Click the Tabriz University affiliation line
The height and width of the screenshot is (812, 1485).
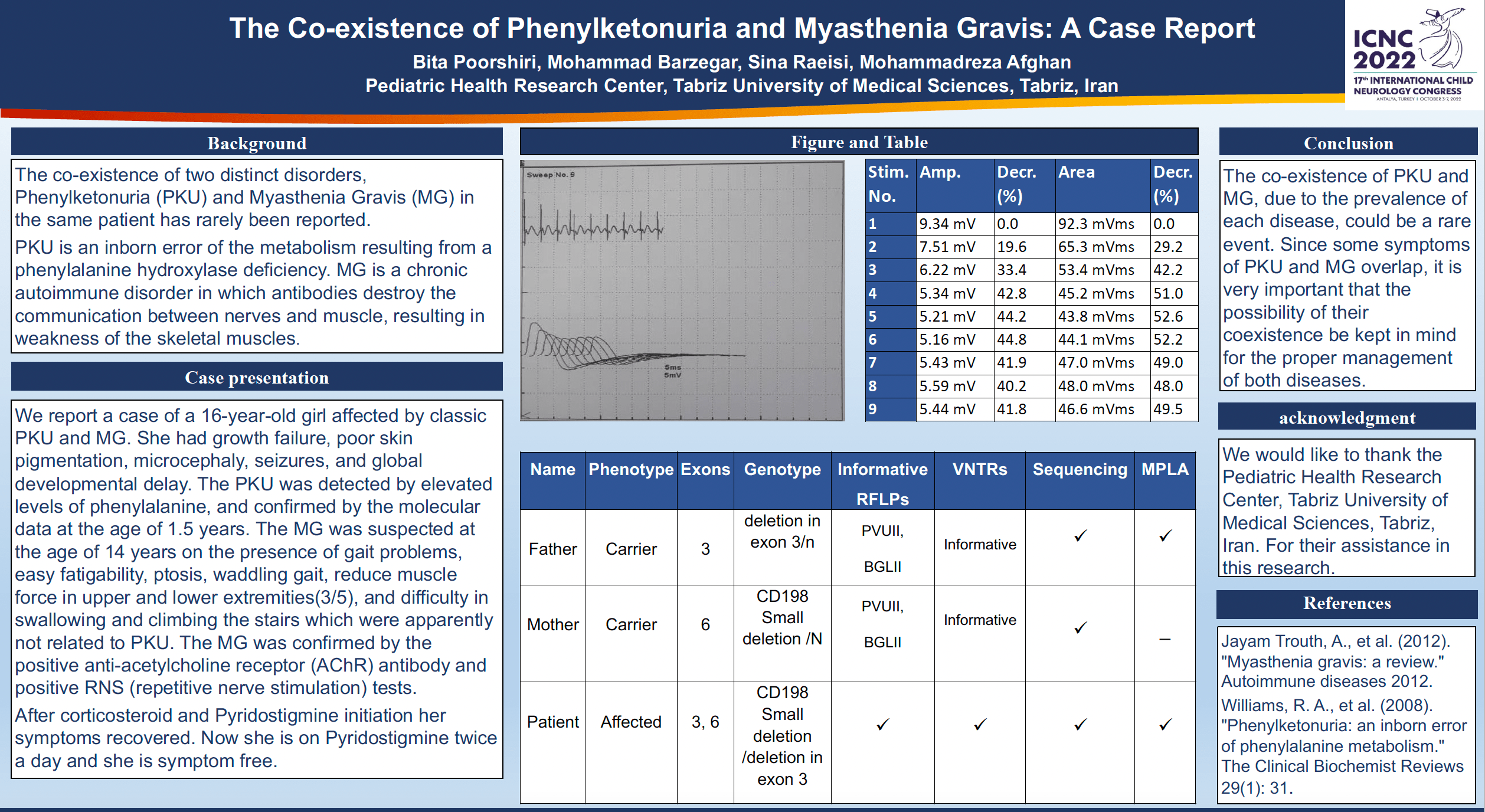742,86
